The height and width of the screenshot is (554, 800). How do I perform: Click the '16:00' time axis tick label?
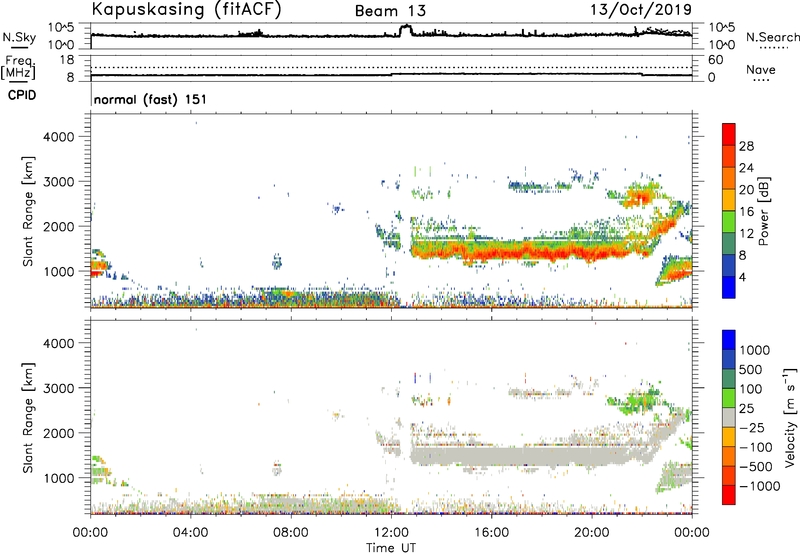(x=491, y=533)
